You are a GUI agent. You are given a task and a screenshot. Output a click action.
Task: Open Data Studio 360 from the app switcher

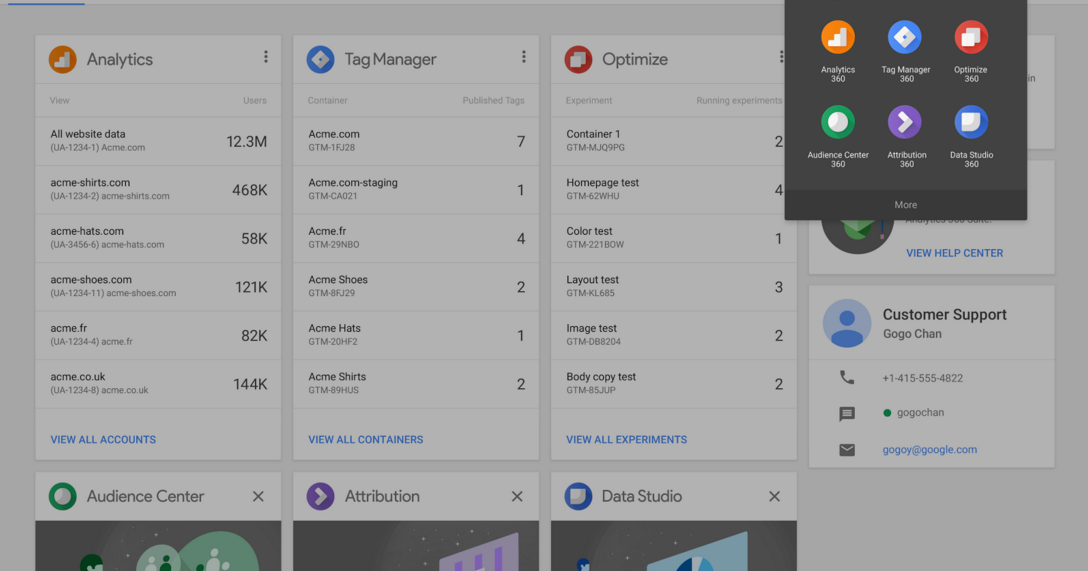(971, 137)
